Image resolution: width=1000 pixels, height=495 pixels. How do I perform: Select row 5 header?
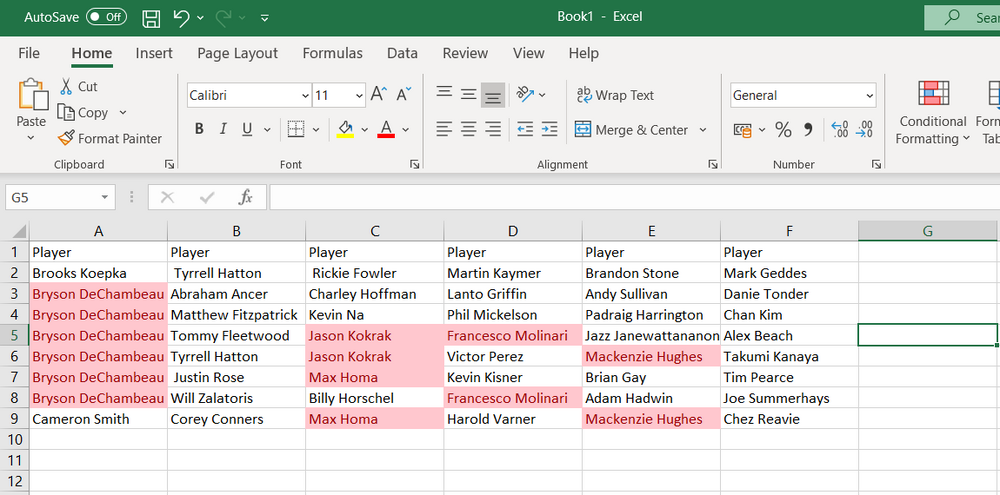click(x=14, y=336)
